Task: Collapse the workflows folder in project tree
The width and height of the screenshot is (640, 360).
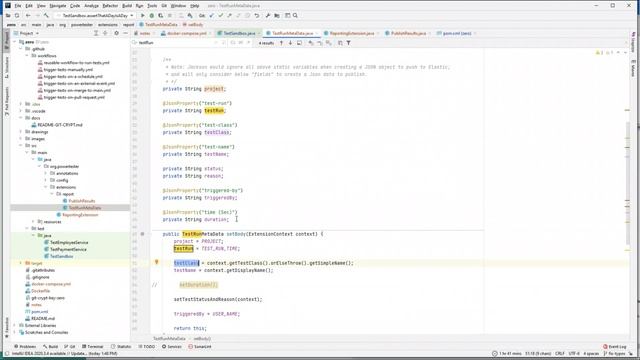Action: pos(27,56)
